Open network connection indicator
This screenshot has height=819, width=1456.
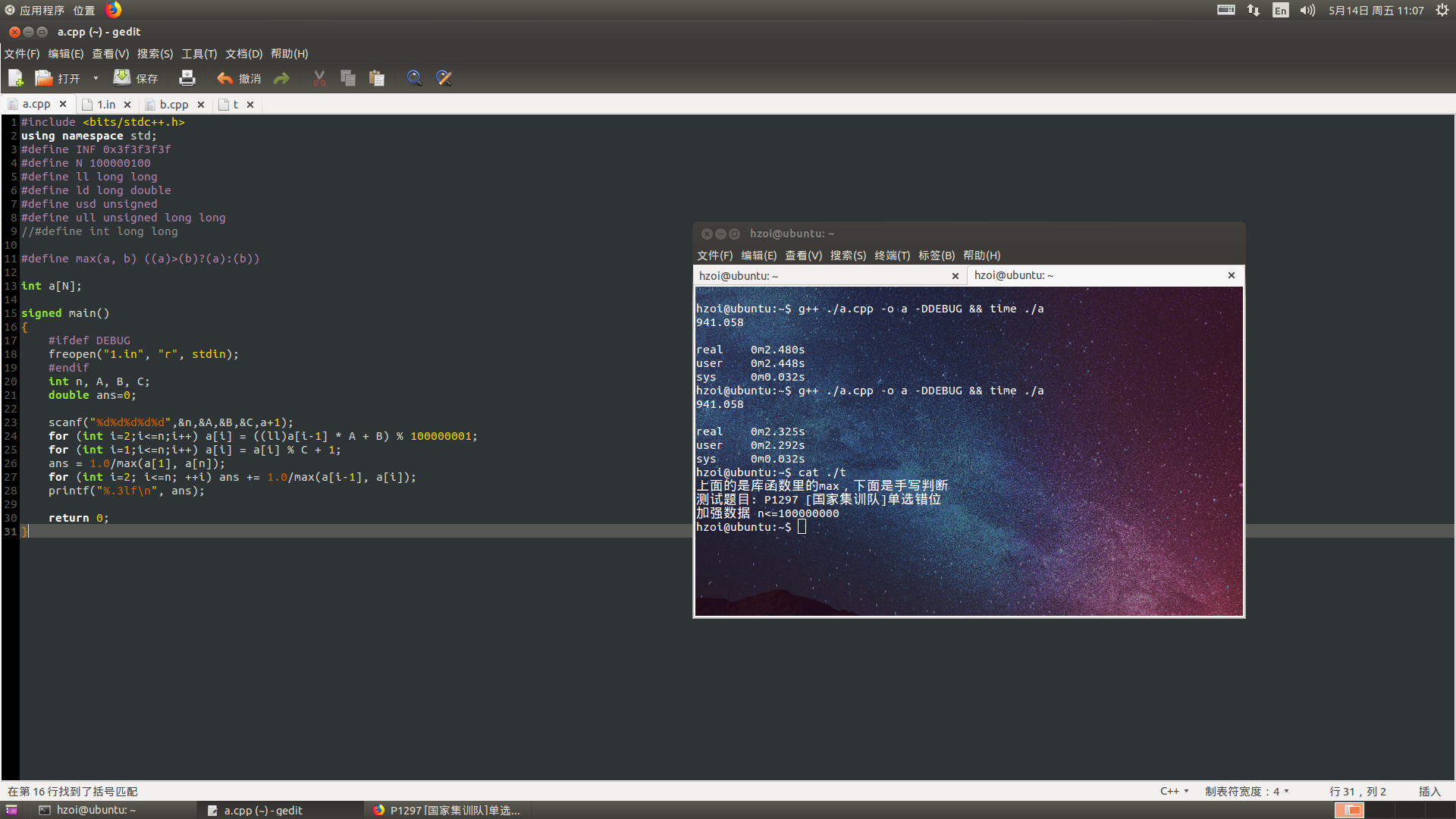1254,10
